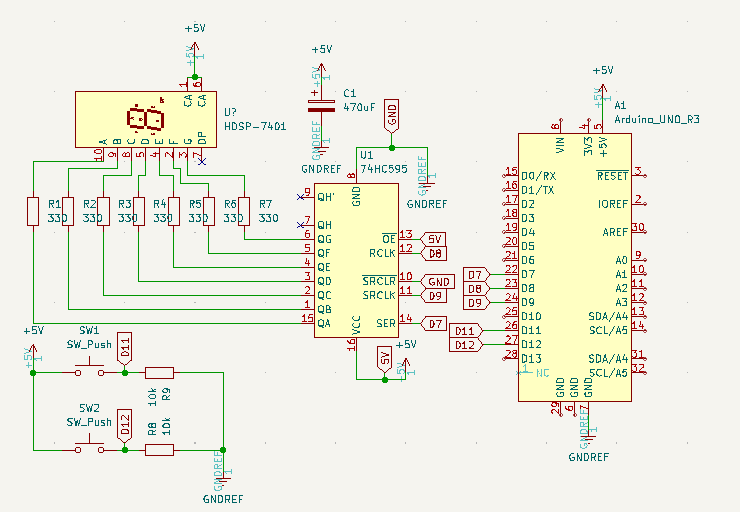
Task: Click the C1 capacitor symbol
Action: point(321,106)
